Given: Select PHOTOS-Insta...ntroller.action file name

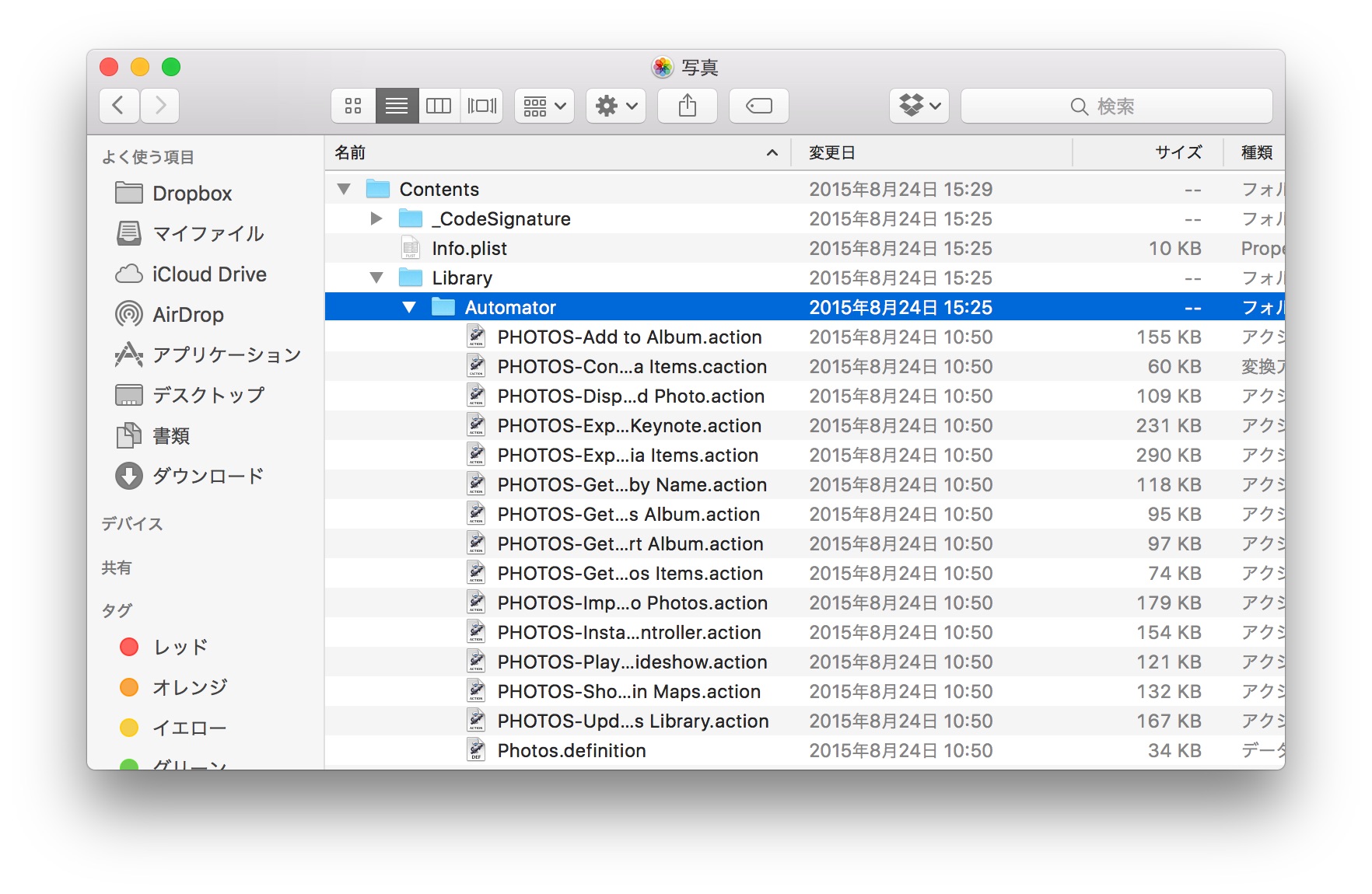Looking at the screenshot, I should (630, 632).
